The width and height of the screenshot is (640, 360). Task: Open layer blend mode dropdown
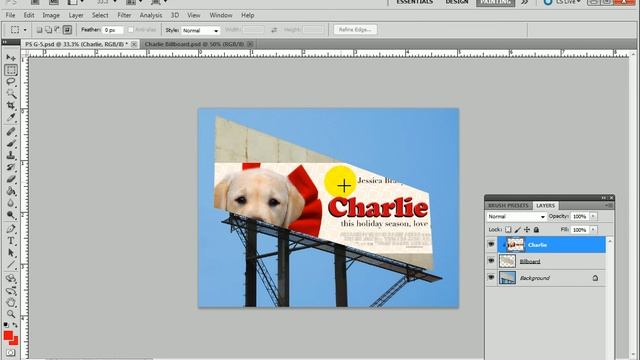(x=516, y=216)
